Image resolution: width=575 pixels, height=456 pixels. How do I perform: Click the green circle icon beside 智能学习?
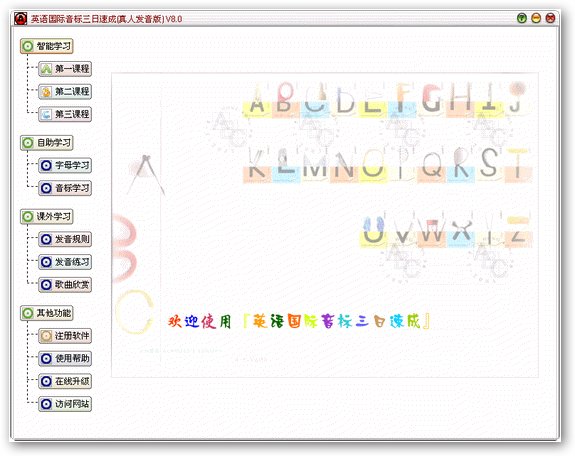[28, 46]
